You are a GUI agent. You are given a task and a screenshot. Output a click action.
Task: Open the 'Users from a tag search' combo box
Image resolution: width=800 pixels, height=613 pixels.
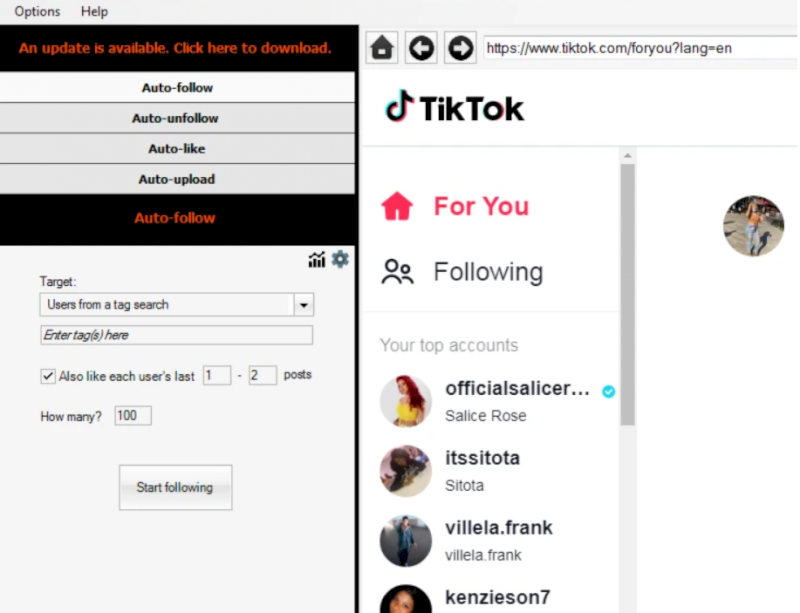177,305
